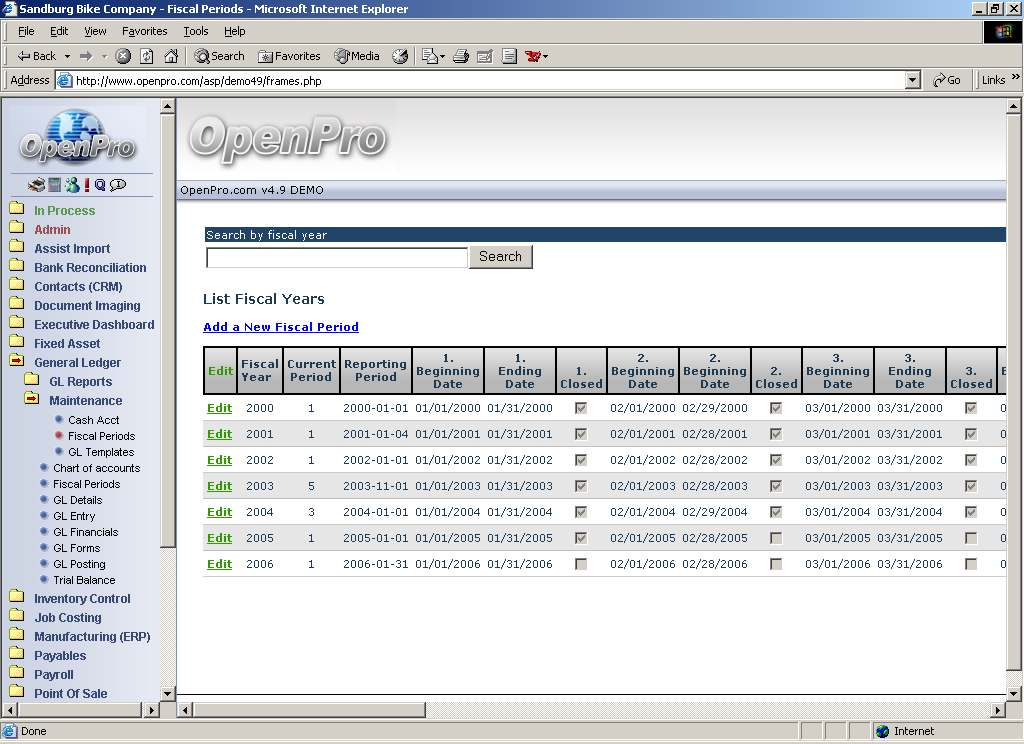Click the Refresh page toolbar icon
Image resolution: width=1024 pixels, height=744 pixels.
pyautogui.click(x=147, y=56)
